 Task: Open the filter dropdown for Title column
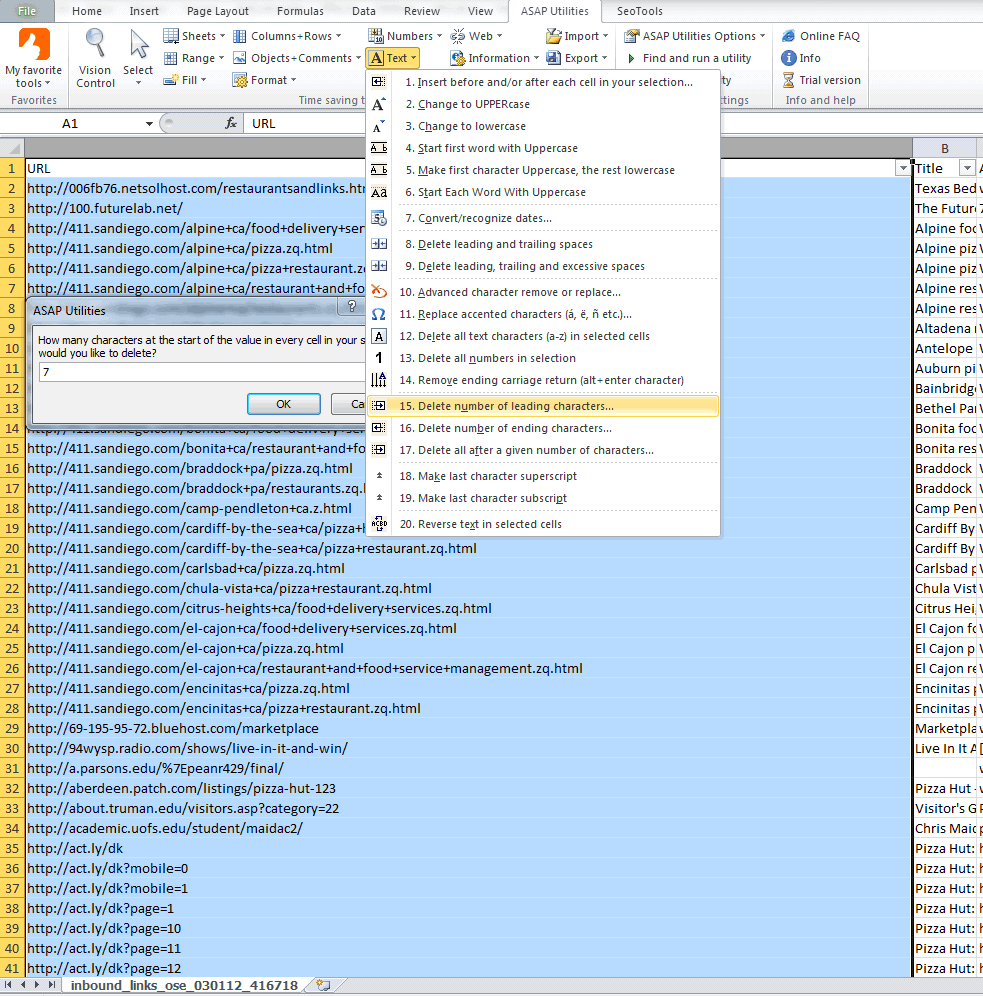coord(966,168)
